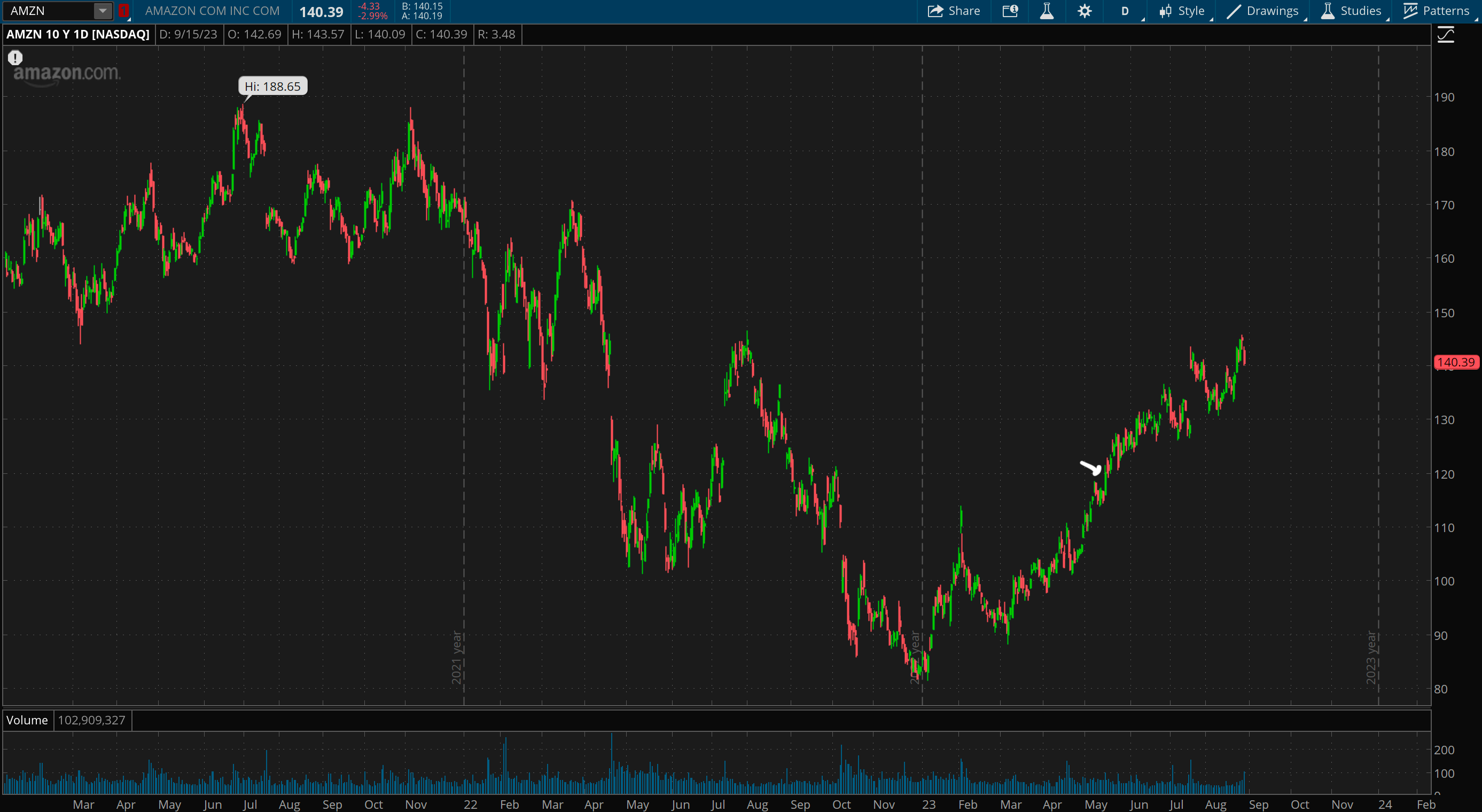Screen dimensions: 1482x812
Task: Click the 150 price axis label
Action: pyautogui.click(x=1444, y=313)
